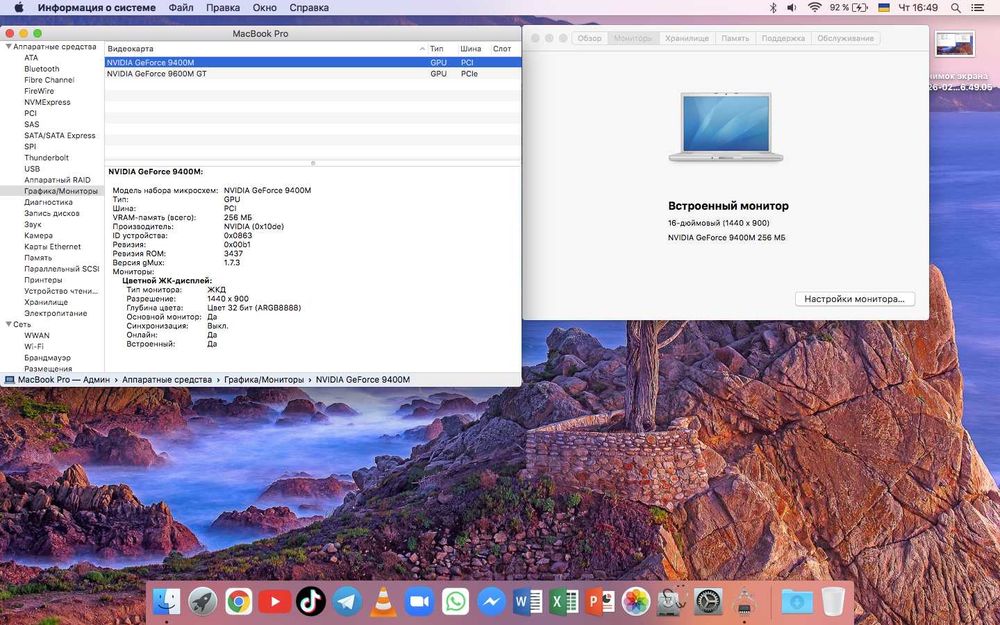The height and width of the screenshot is (625, 1000).
Task: Open the Справка menu
Action: pyautogui.click(x=309, y=8)
